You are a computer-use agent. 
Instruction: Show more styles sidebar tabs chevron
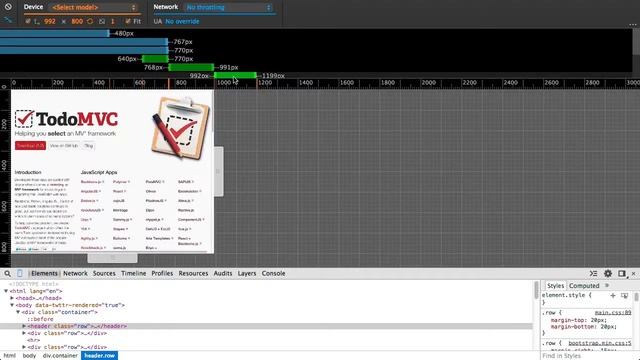(x=607, y=285)
